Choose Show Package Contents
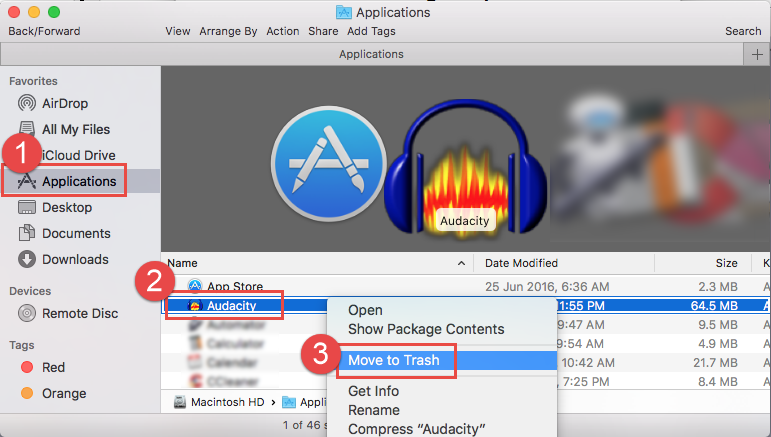Viewport: 771px width, 437px height. [426, 329]
